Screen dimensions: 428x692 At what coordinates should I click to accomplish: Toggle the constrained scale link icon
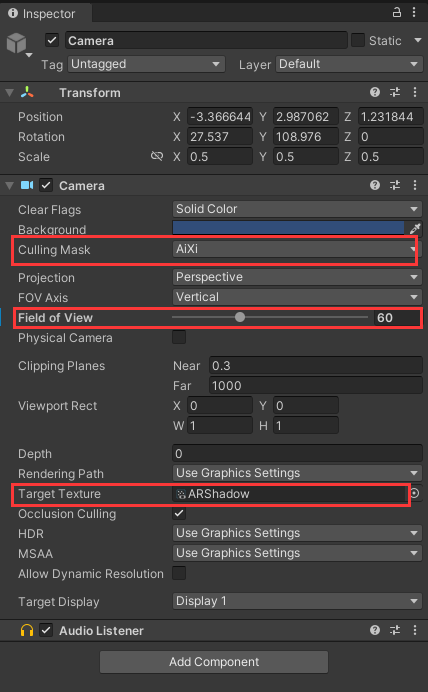[x=157, y=156]
